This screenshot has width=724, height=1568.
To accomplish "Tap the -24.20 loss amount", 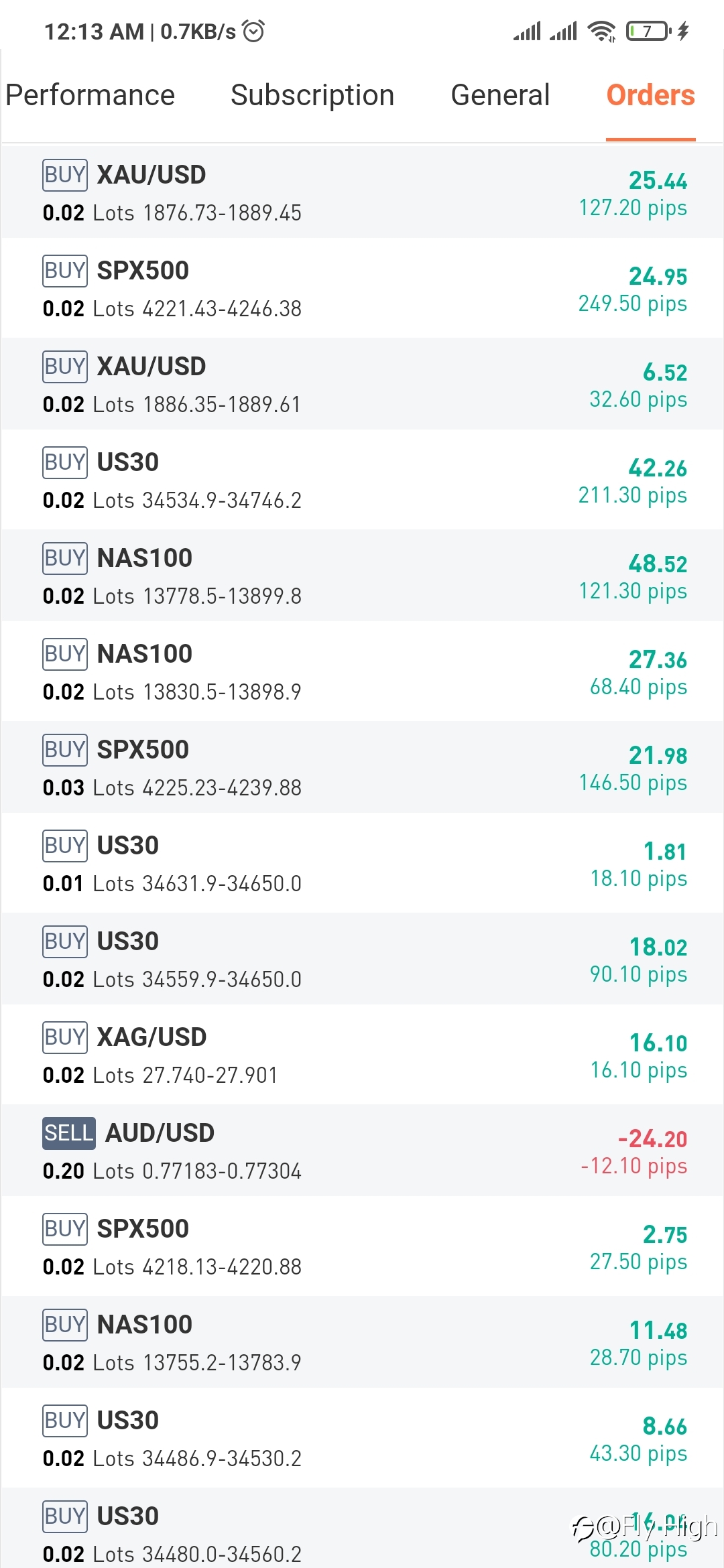I will point(652,1138).
